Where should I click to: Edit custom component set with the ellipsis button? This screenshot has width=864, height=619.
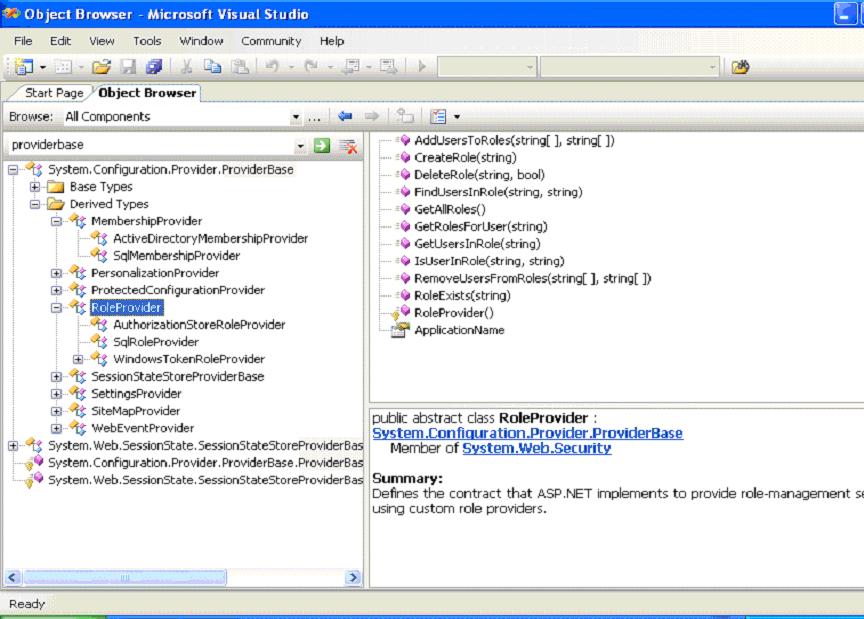pyautogui.click(x=314, y=117)
